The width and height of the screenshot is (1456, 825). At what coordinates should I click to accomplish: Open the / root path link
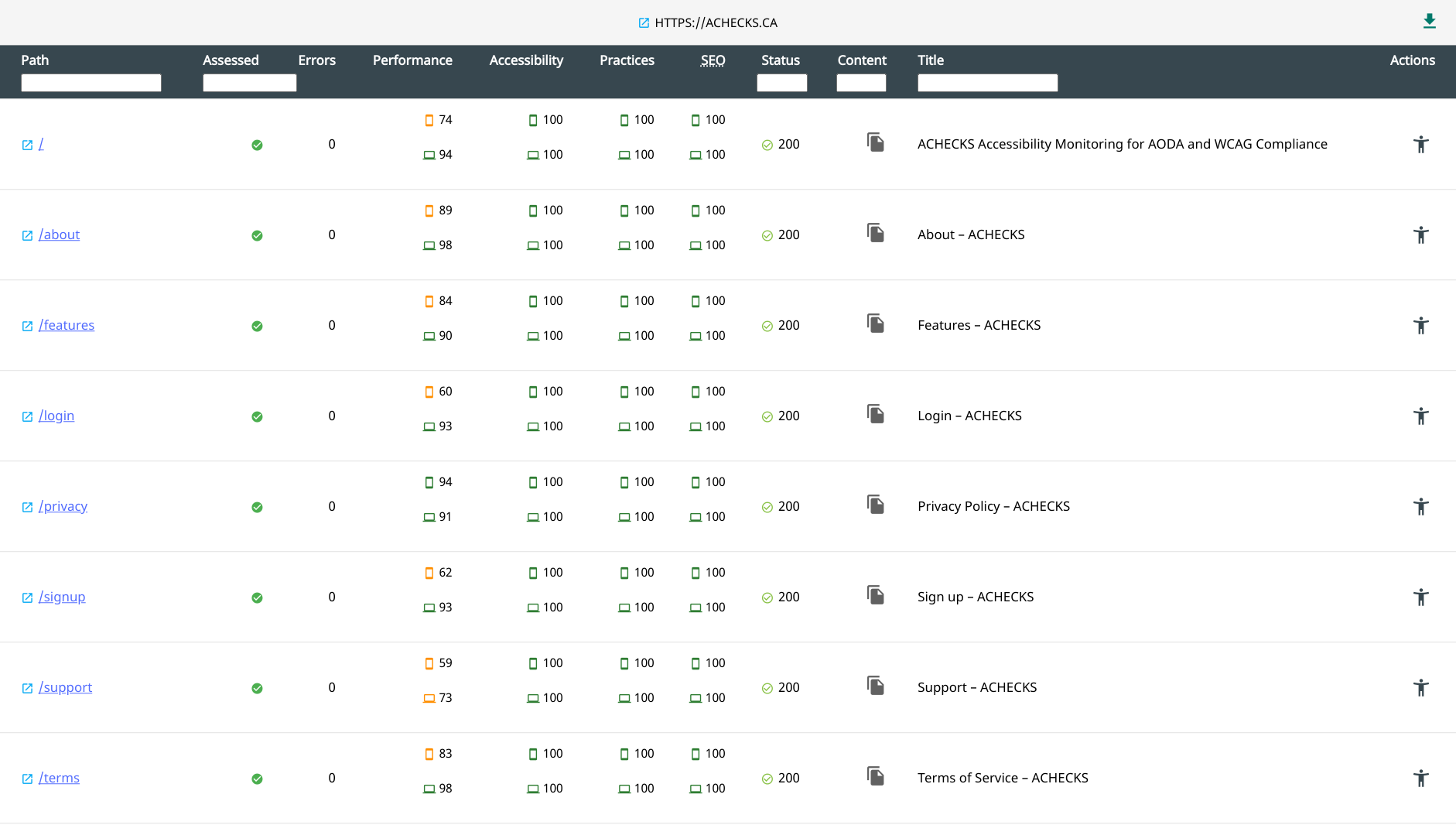(41, 144)
